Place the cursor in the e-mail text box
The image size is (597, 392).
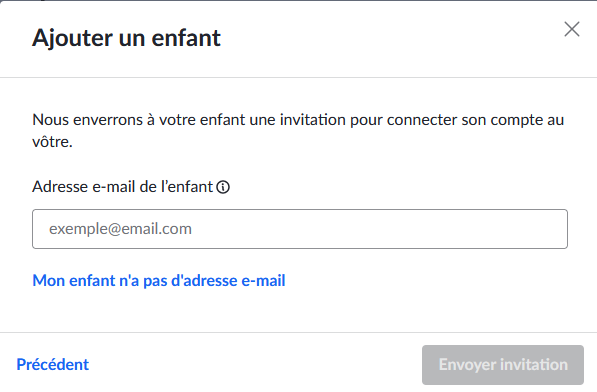click(x=300, y=229)
